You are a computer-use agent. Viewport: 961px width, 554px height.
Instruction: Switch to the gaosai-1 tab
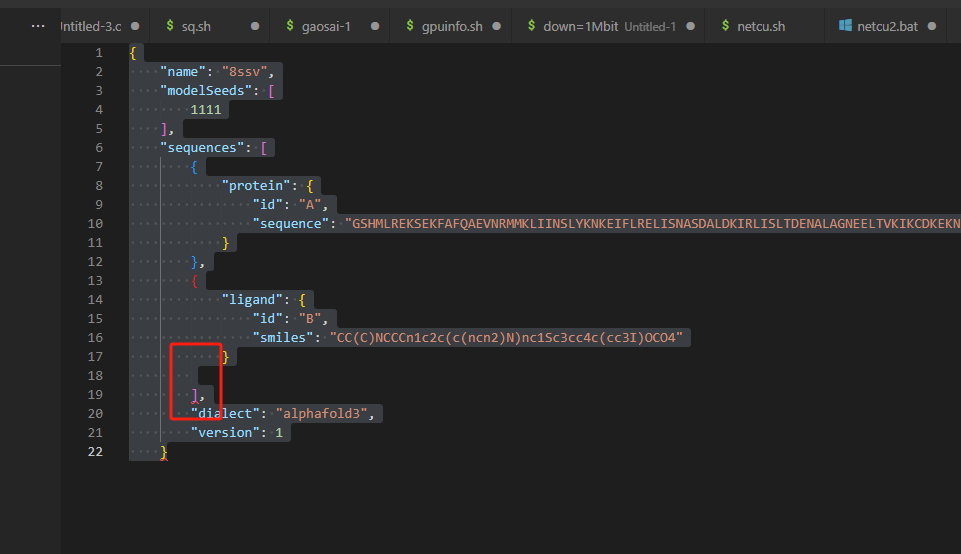tap(329, 26)
